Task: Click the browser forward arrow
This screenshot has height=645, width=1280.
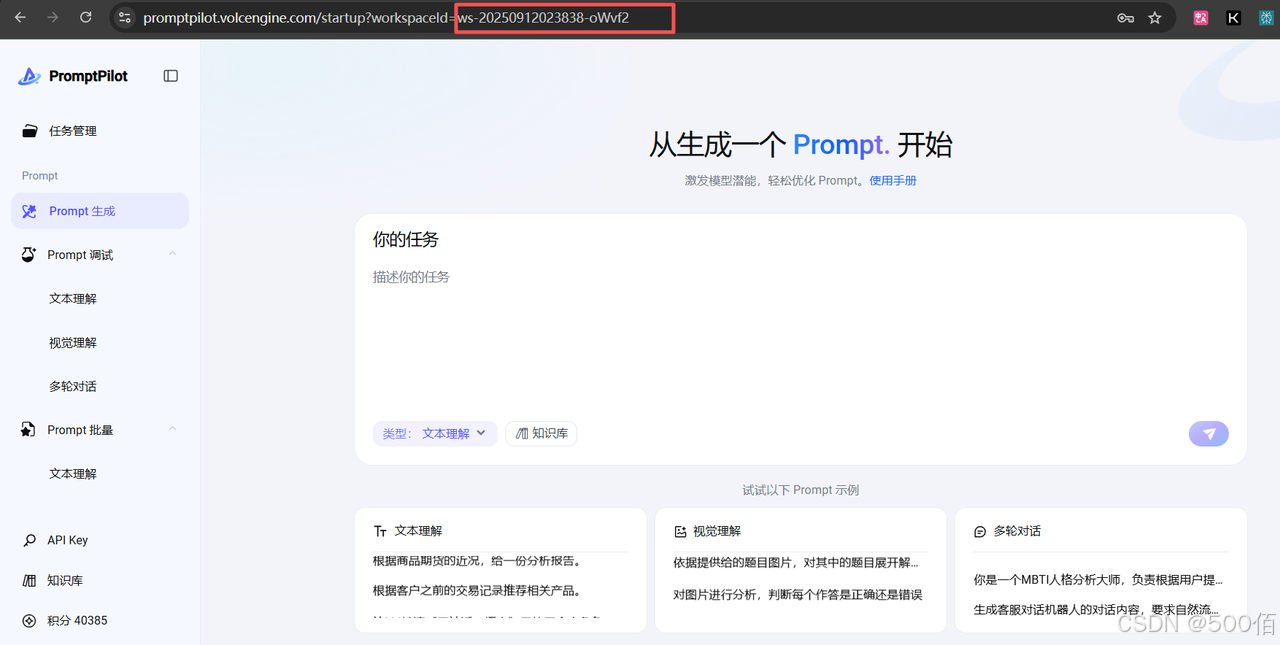Action: pyautogui.click(x=53, y=18)
